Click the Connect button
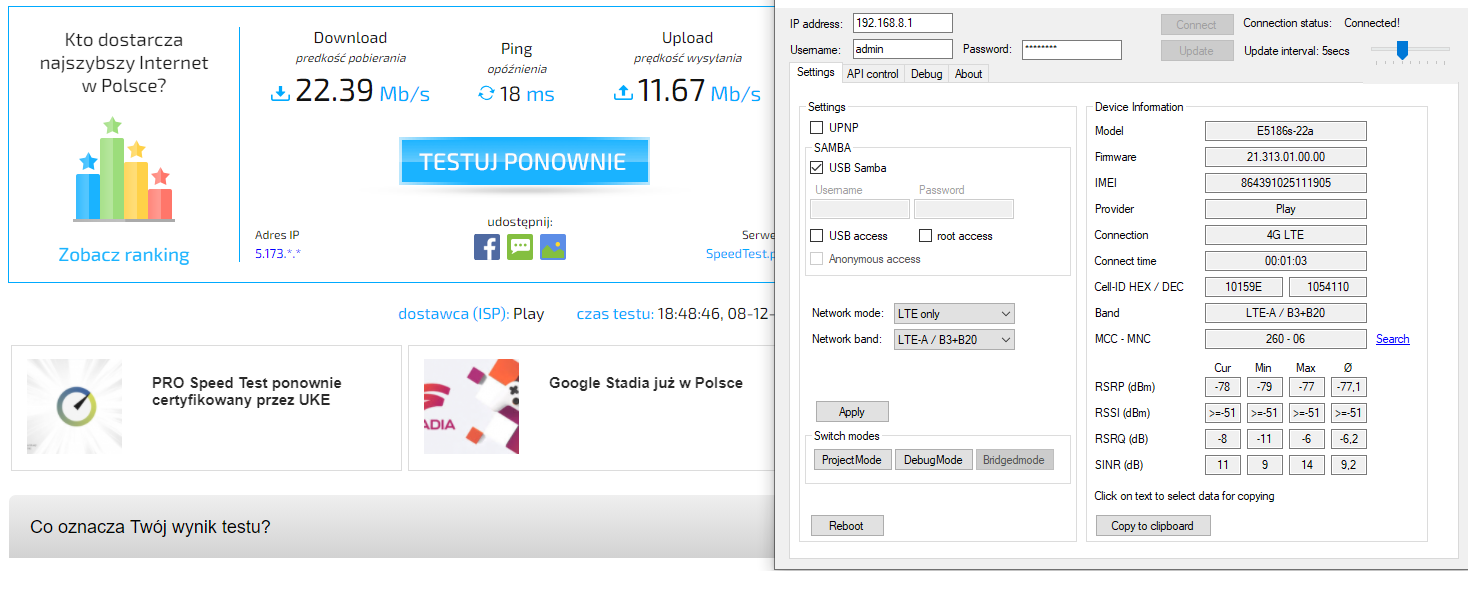Image resolution: width=1468 pixels, height=594 pixels. point(1196,25)
